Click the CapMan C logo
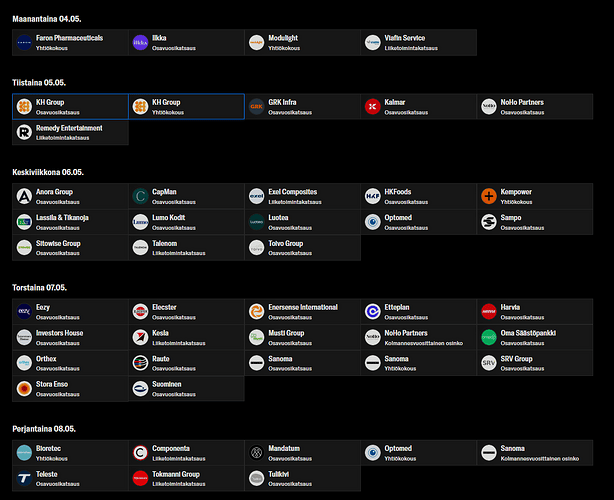 [140, 196]
